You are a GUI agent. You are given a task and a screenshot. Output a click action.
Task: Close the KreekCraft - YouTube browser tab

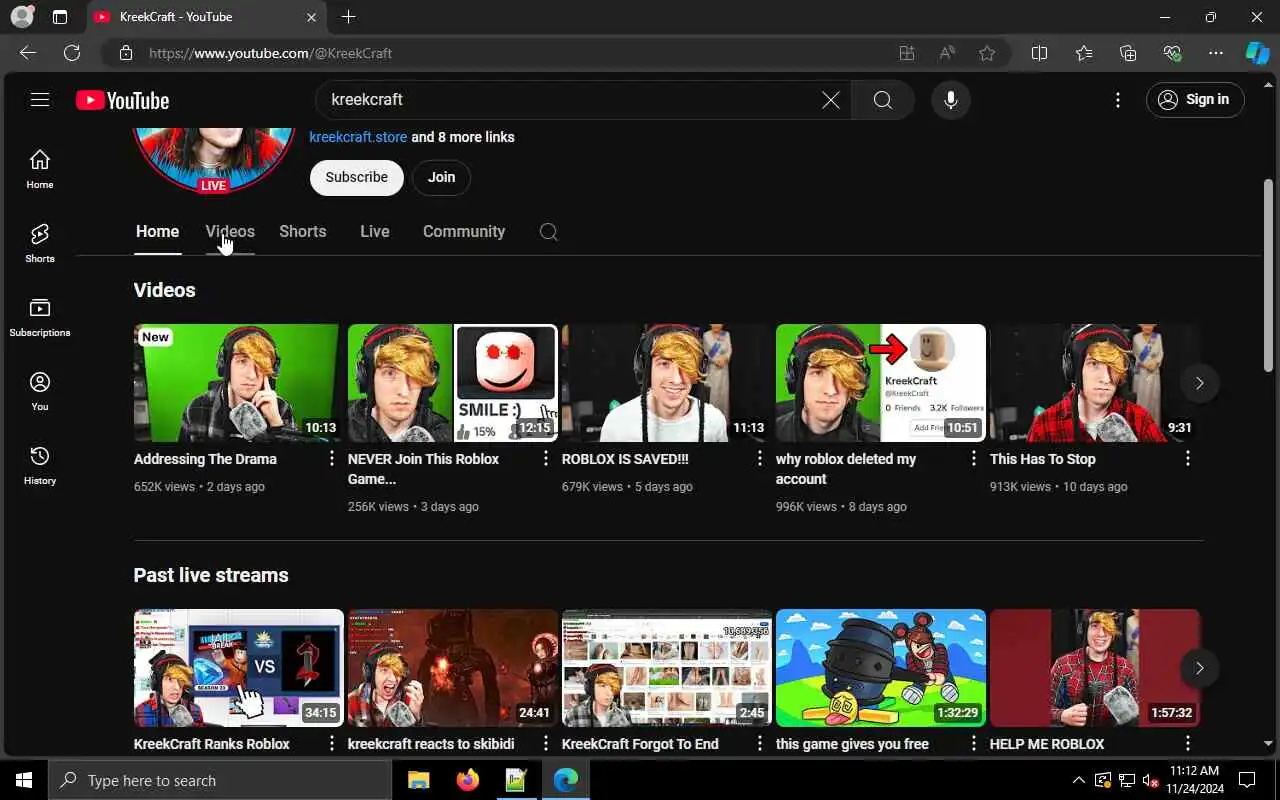[311, 17]
